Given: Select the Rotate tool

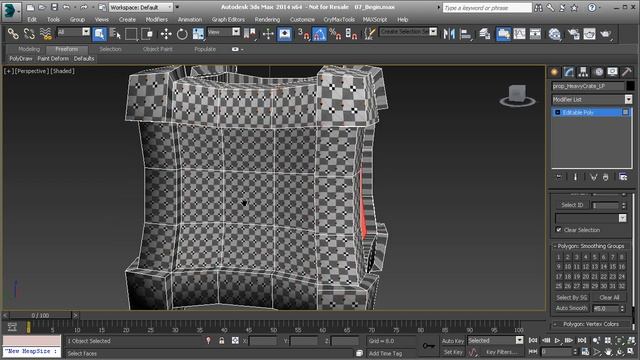Looking at the screenshot, I should pyautogui.click(x=182, y=34).
